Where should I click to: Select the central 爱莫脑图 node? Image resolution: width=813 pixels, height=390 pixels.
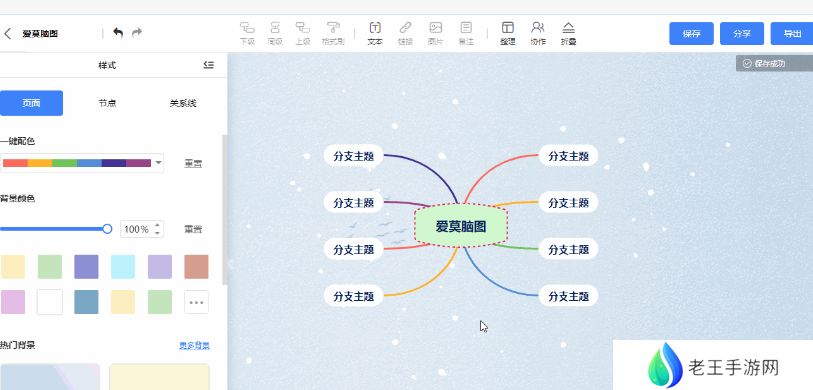460,226
